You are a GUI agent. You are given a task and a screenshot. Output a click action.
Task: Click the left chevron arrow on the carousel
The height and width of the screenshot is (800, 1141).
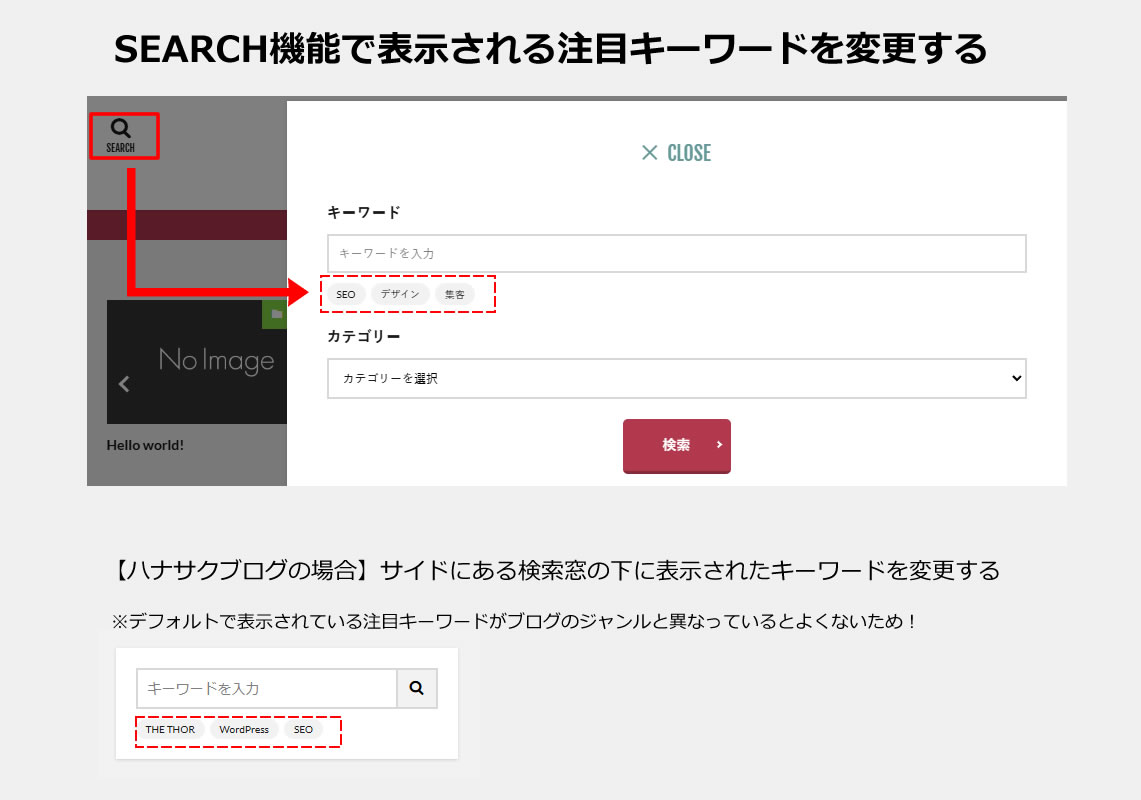coord(124,383)
